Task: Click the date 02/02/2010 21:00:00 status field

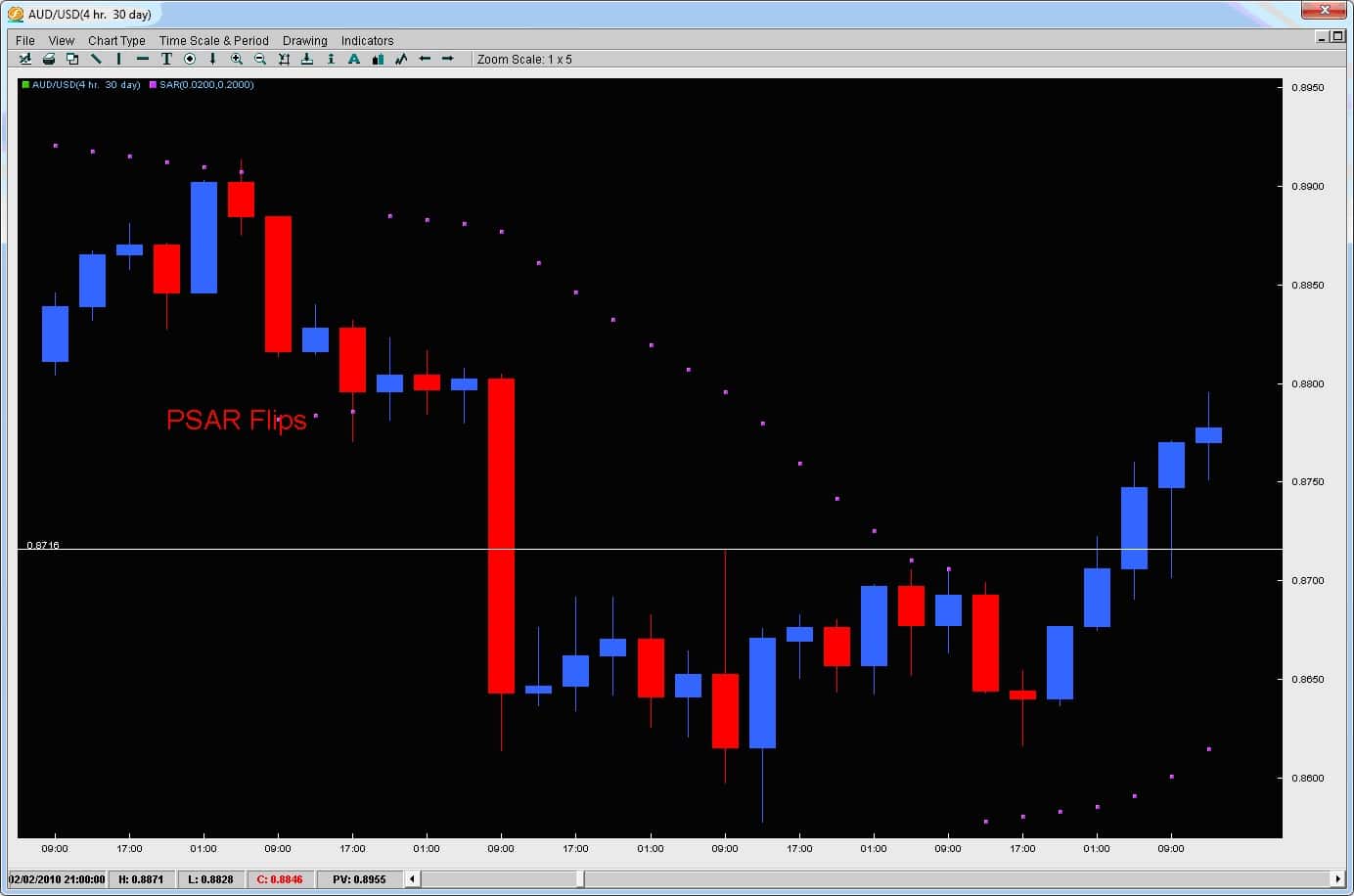Action: (x=57, y=878)
